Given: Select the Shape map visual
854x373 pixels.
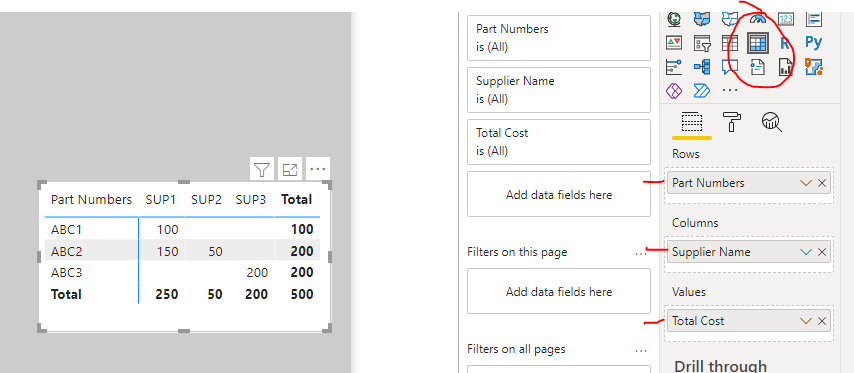Looking at the screenshot, I should (x=730, y=18).
